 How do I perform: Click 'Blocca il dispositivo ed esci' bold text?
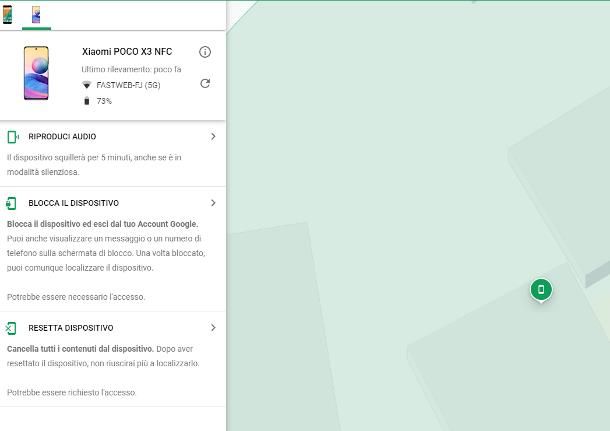coord(103,224)
